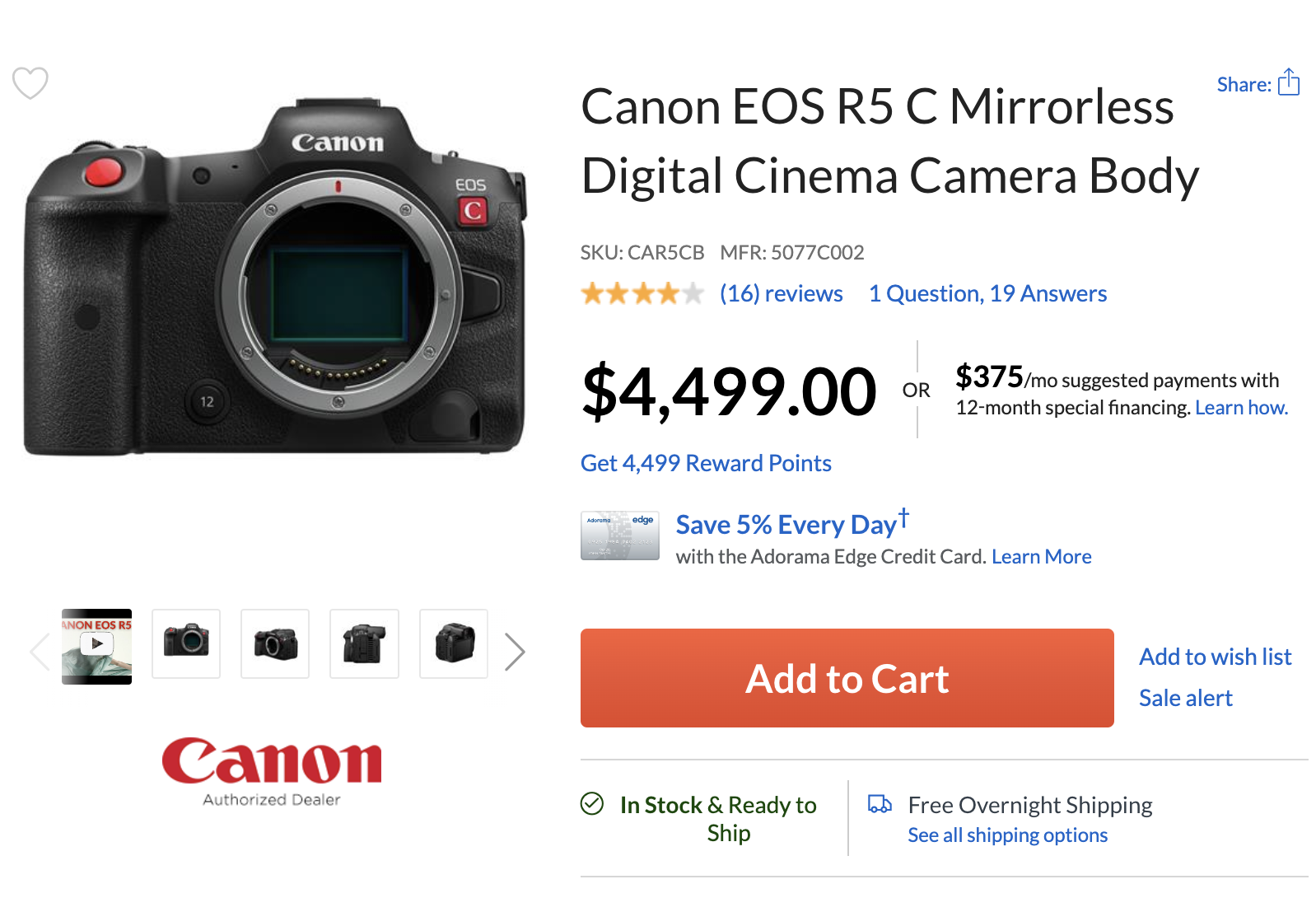The image size is (1316, 898).
Task: Open the star rating reviews
Action: tap(642, 293)
